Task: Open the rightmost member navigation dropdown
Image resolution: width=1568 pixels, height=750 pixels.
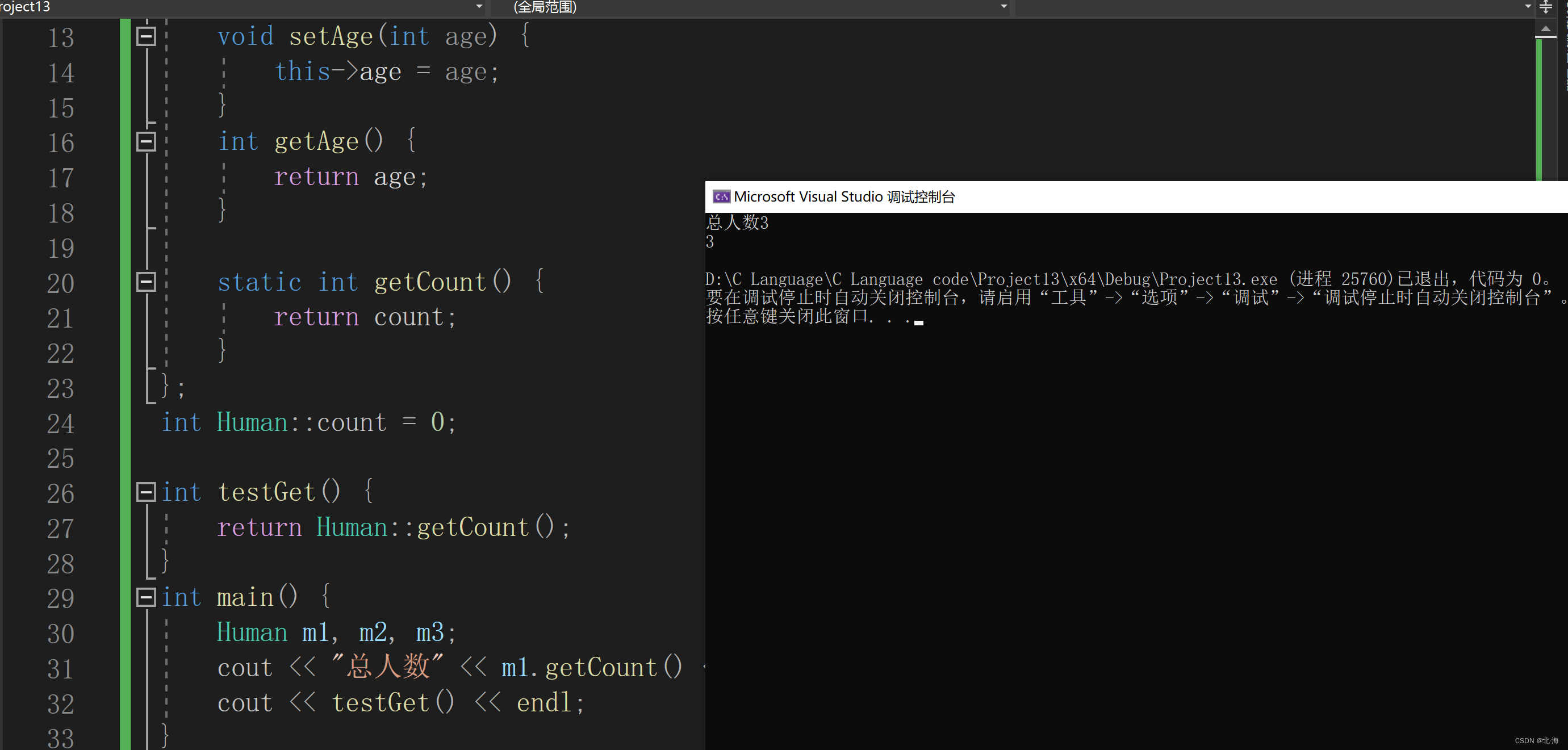Action: point(1528,7)
